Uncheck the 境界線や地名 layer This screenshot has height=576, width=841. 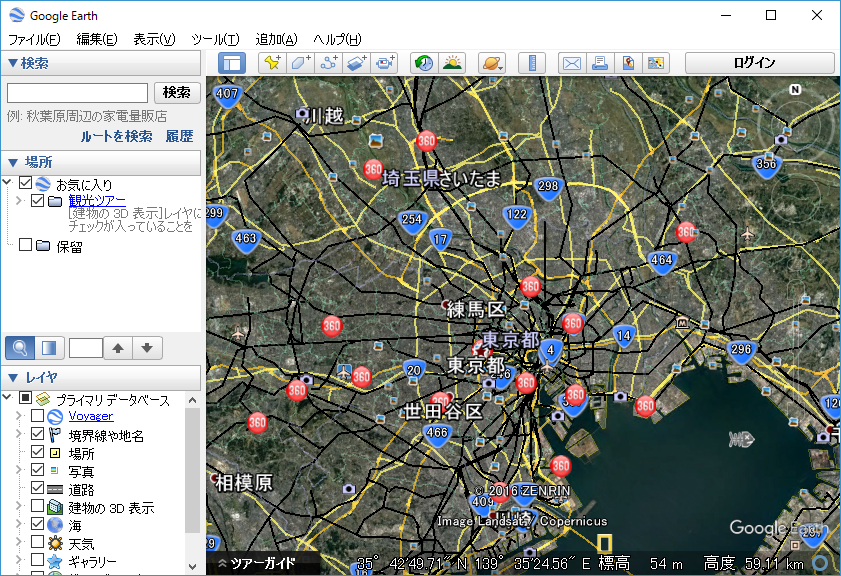click(x=38, y=433)
